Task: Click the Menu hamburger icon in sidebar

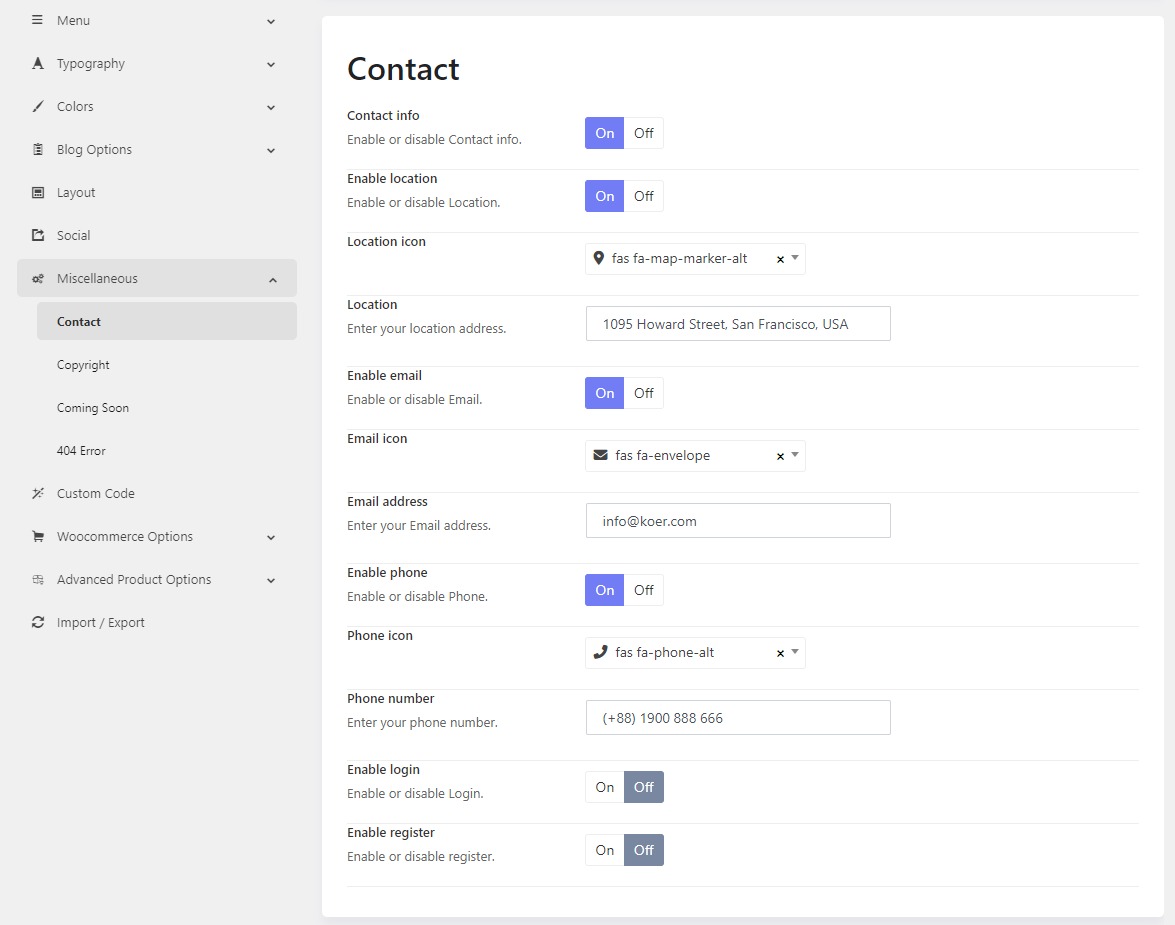Action: (37, 20)
